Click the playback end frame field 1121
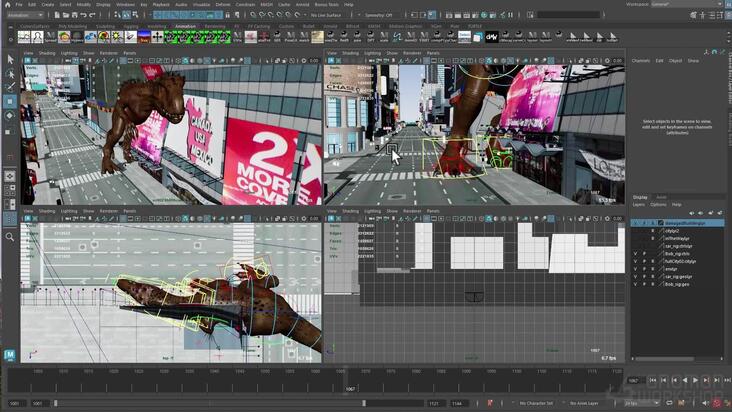The image size is (732, 412). pyautogui.click(x=435, y=403)
